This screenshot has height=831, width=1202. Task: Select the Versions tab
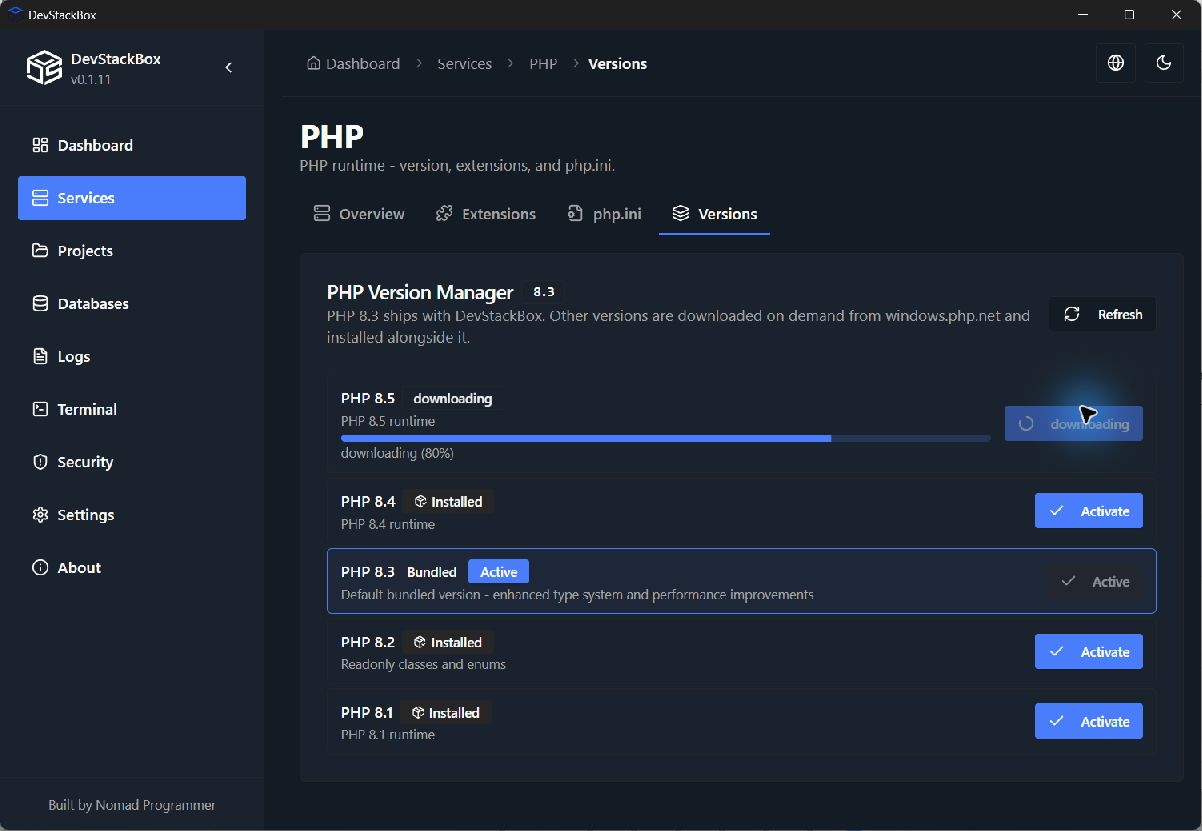coord(714,214)
